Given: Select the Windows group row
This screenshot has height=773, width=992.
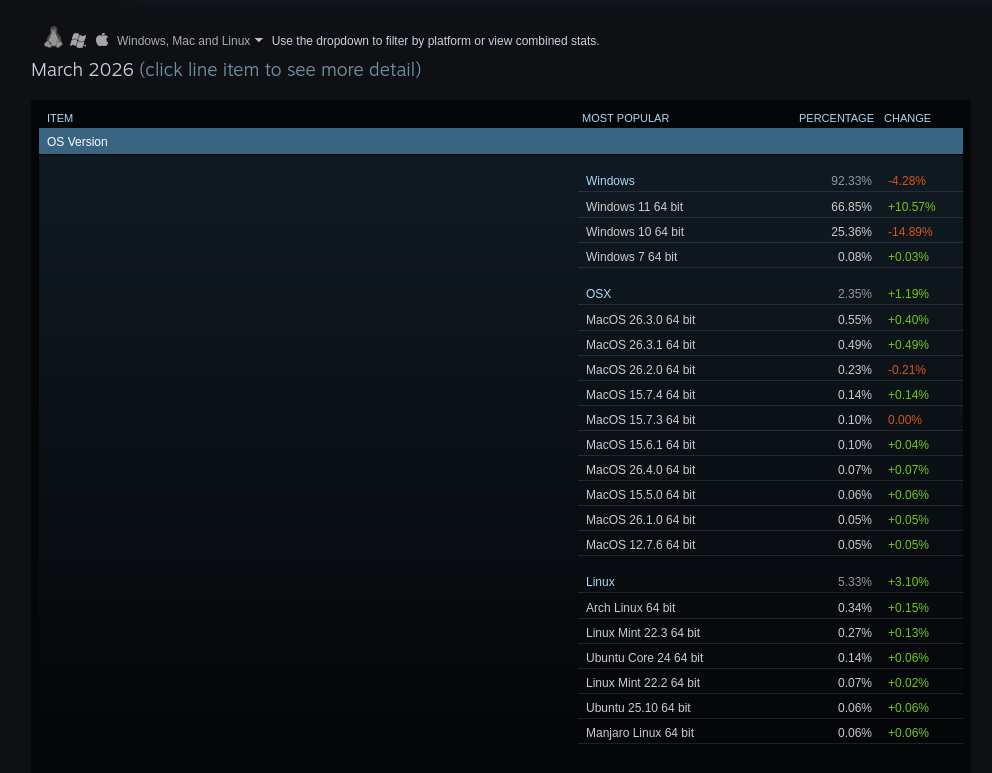Looking at the screenshot, I should point(770,181).
